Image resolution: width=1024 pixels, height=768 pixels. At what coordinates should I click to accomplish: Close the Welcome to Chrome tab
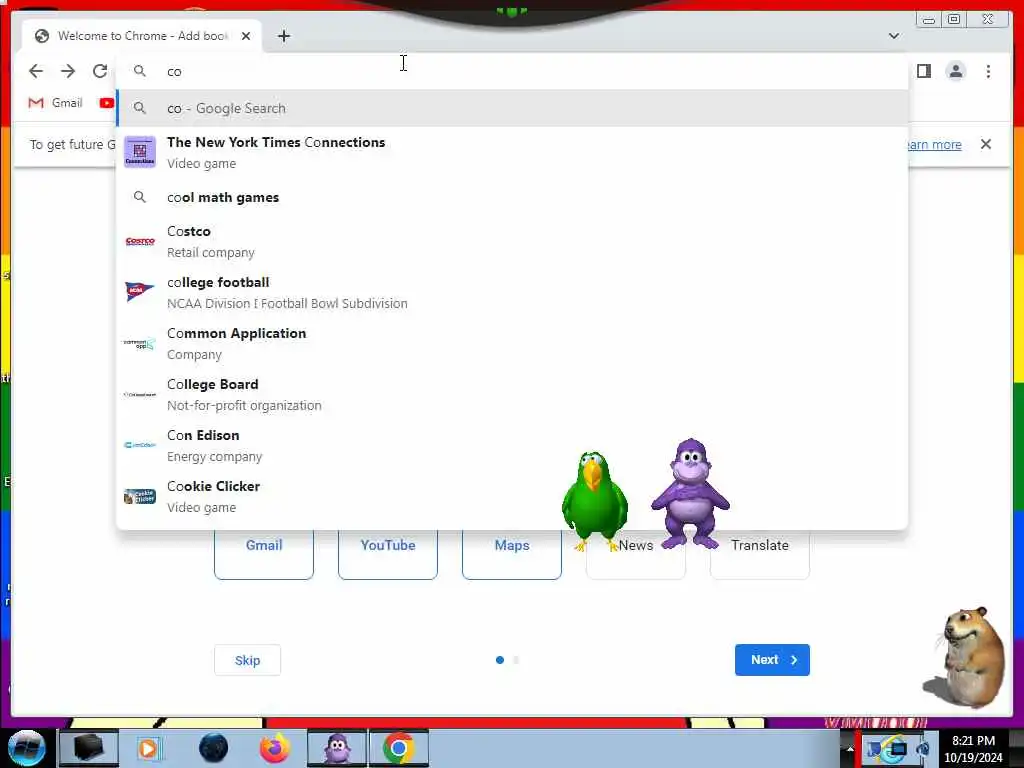click(246, 36)
